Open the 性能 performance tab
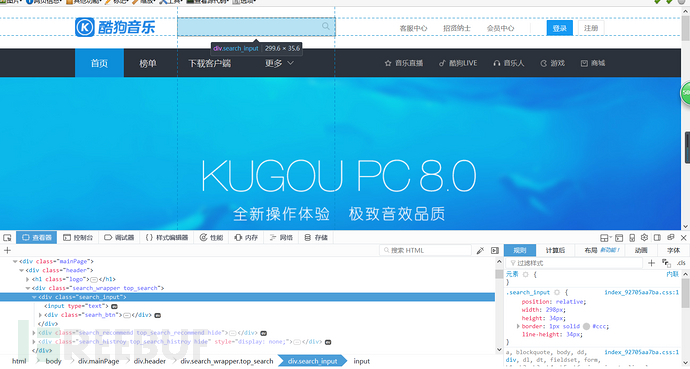Viewport: 690px width, 369px height. click(x=211, y=237)
